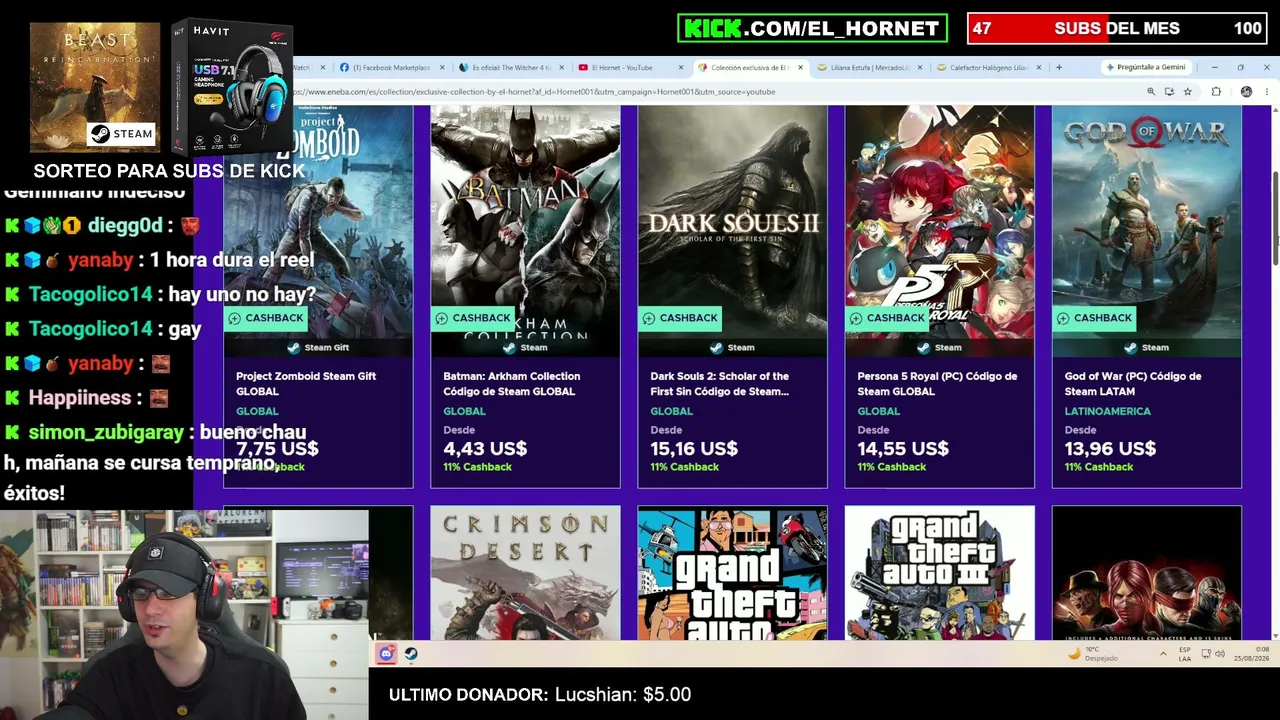Image resolution: width=1280 pixels, height=720 pixels.
Task: Click the Steam platform label under Batman: Arkham Collection
Action: (x=526, y=347)
